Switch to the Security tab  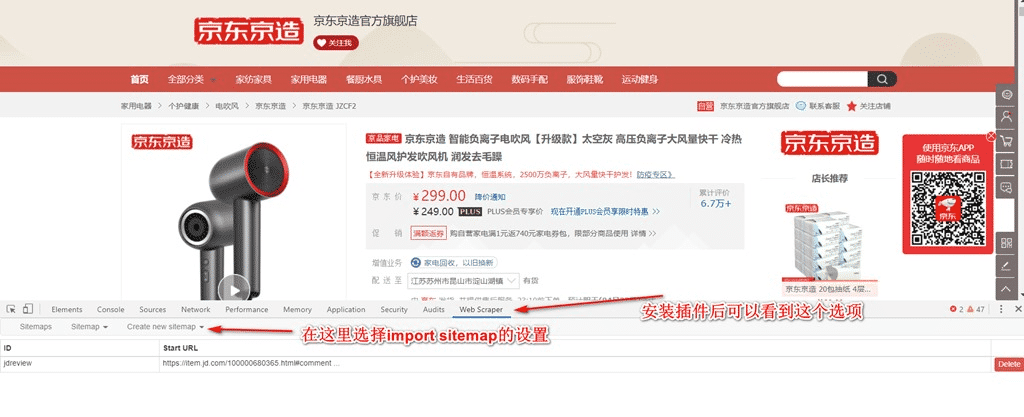coord(394,309)
